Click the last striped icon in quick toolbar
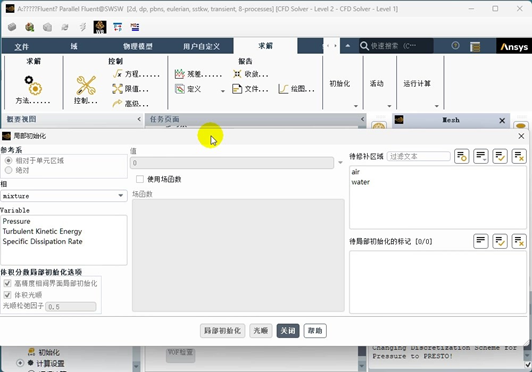 pos(135,27)
